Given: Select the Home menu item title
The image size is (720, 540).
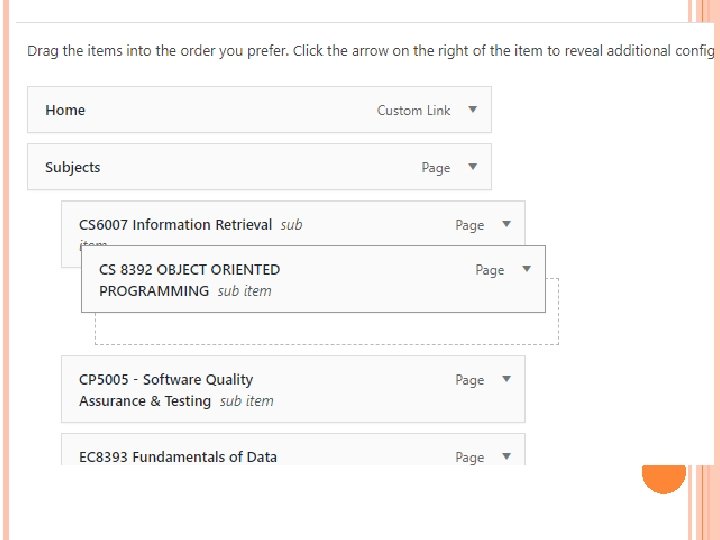Looking at the screenshot, I should click(x=65, y=110).
